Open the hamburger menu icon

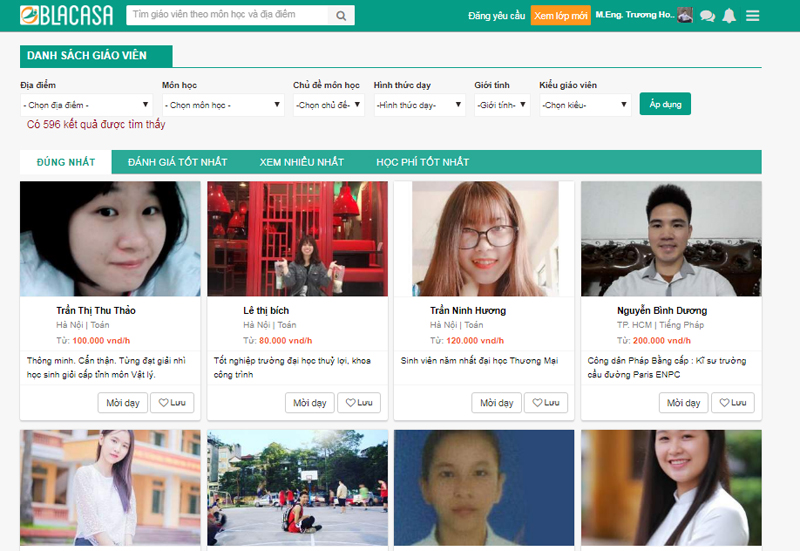tap(753, 16)
